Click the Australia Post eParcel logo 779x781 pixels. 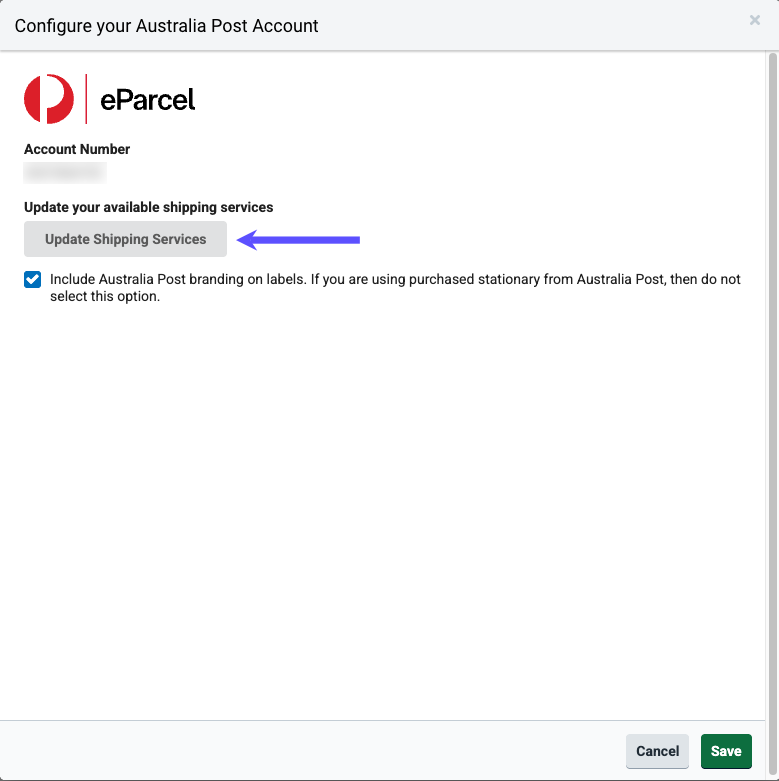tap(110, 99)
